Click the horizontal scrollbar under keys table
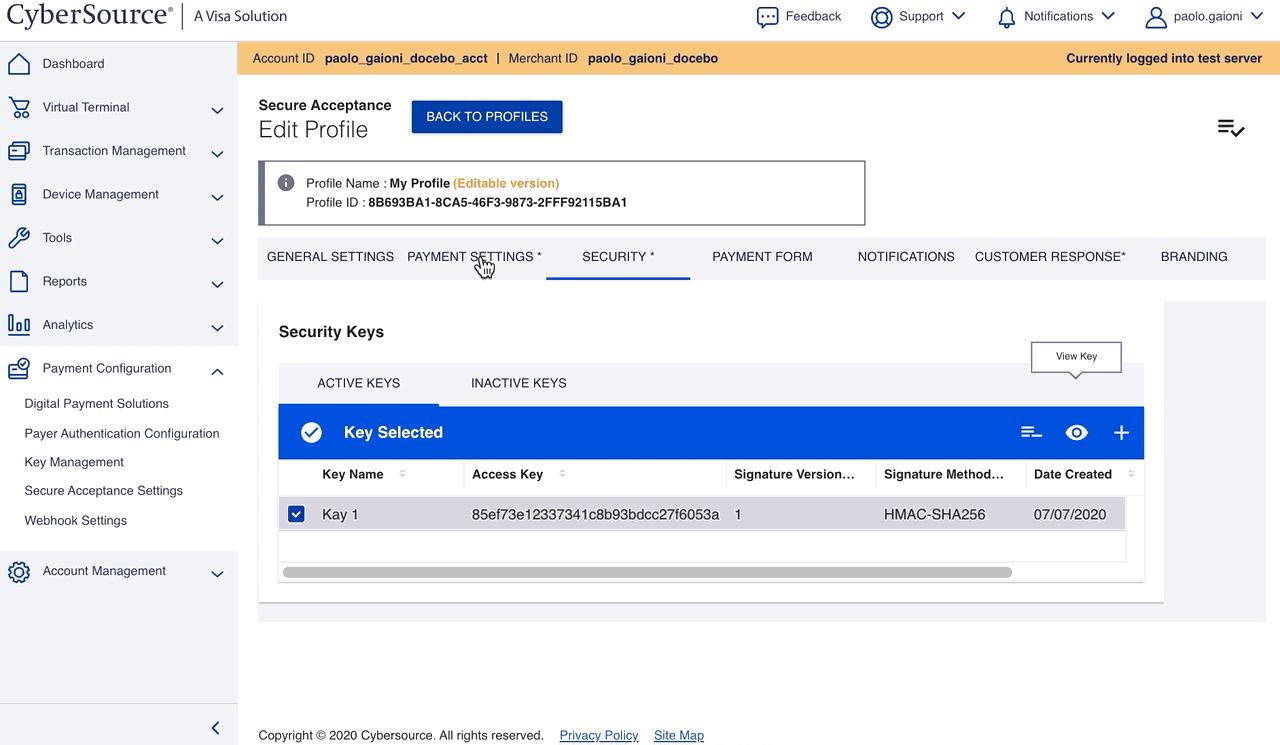Image resolution: width=1280 pixels, height=745 pixels. click(x=647, y=573)
